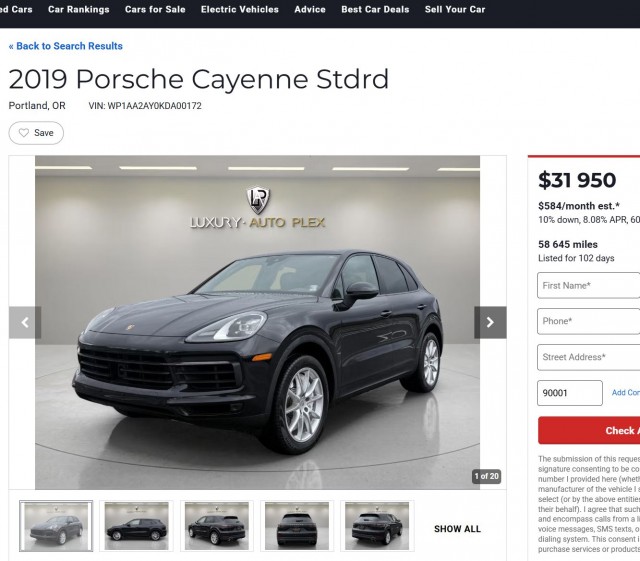The width and height of the screenshot is (640, 561).
Task: Focus the Phone input field
Action: pyautogui.click(x=589, y=321)
